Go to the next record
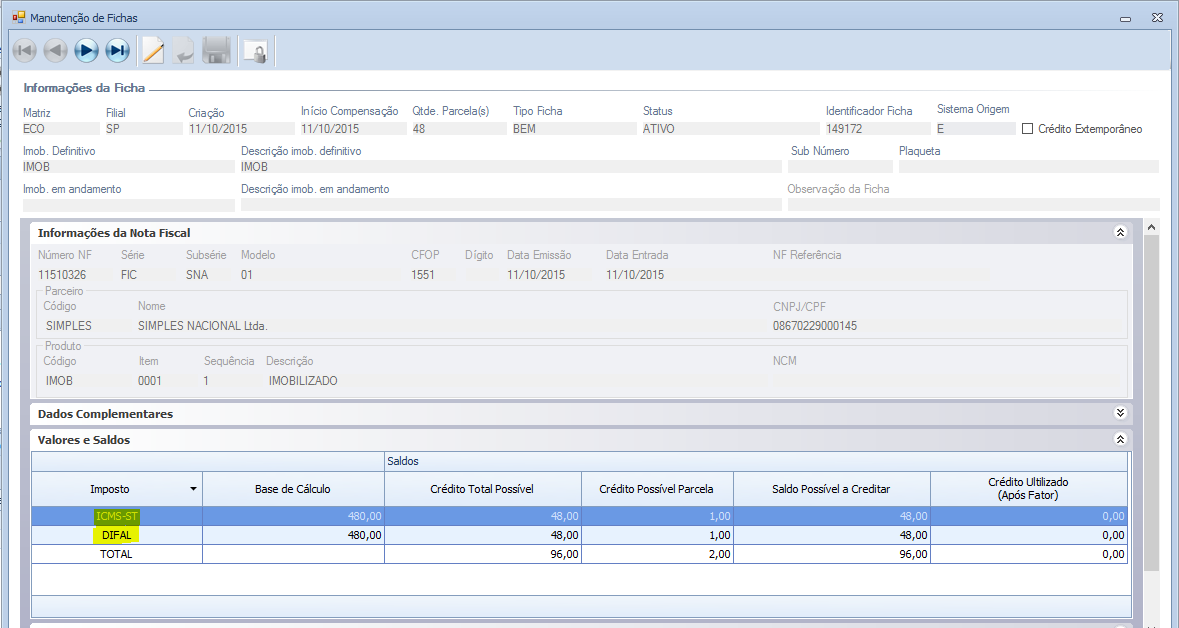This screenshot has width=1179, height=628. (87, 50)
